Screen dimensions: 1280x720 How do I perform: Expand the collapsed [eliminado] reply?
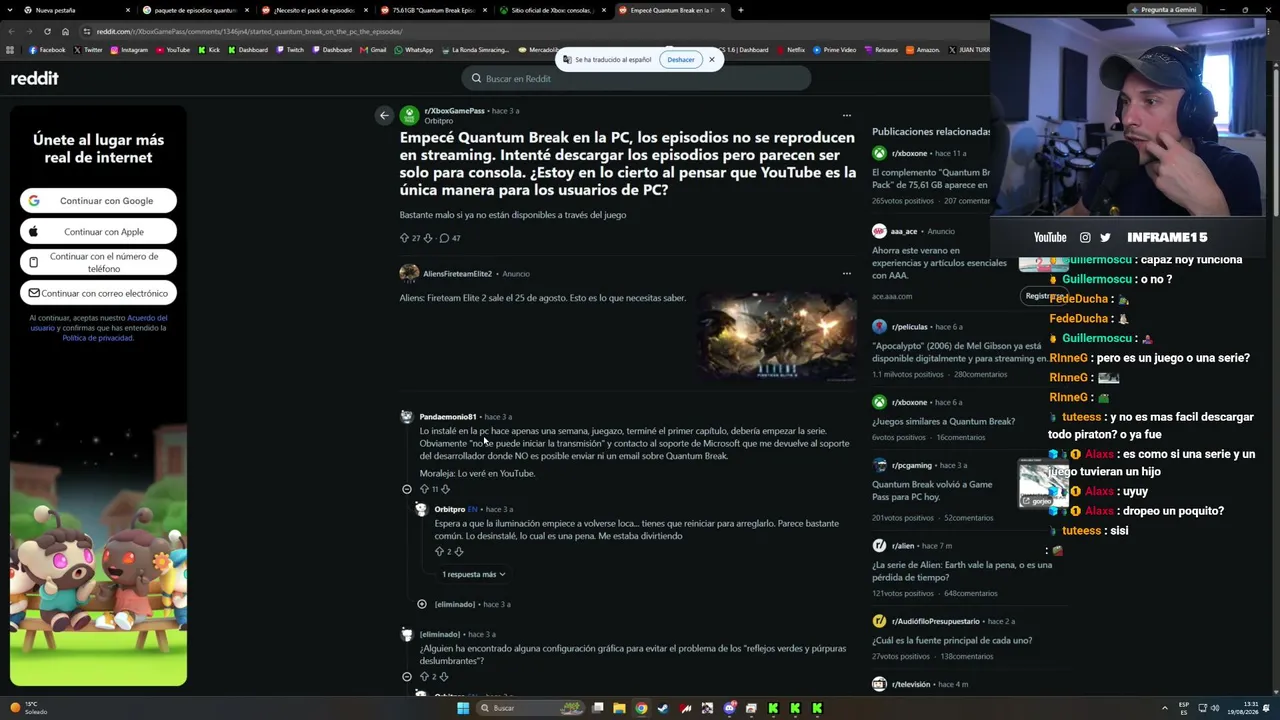[x=422, y=604]
